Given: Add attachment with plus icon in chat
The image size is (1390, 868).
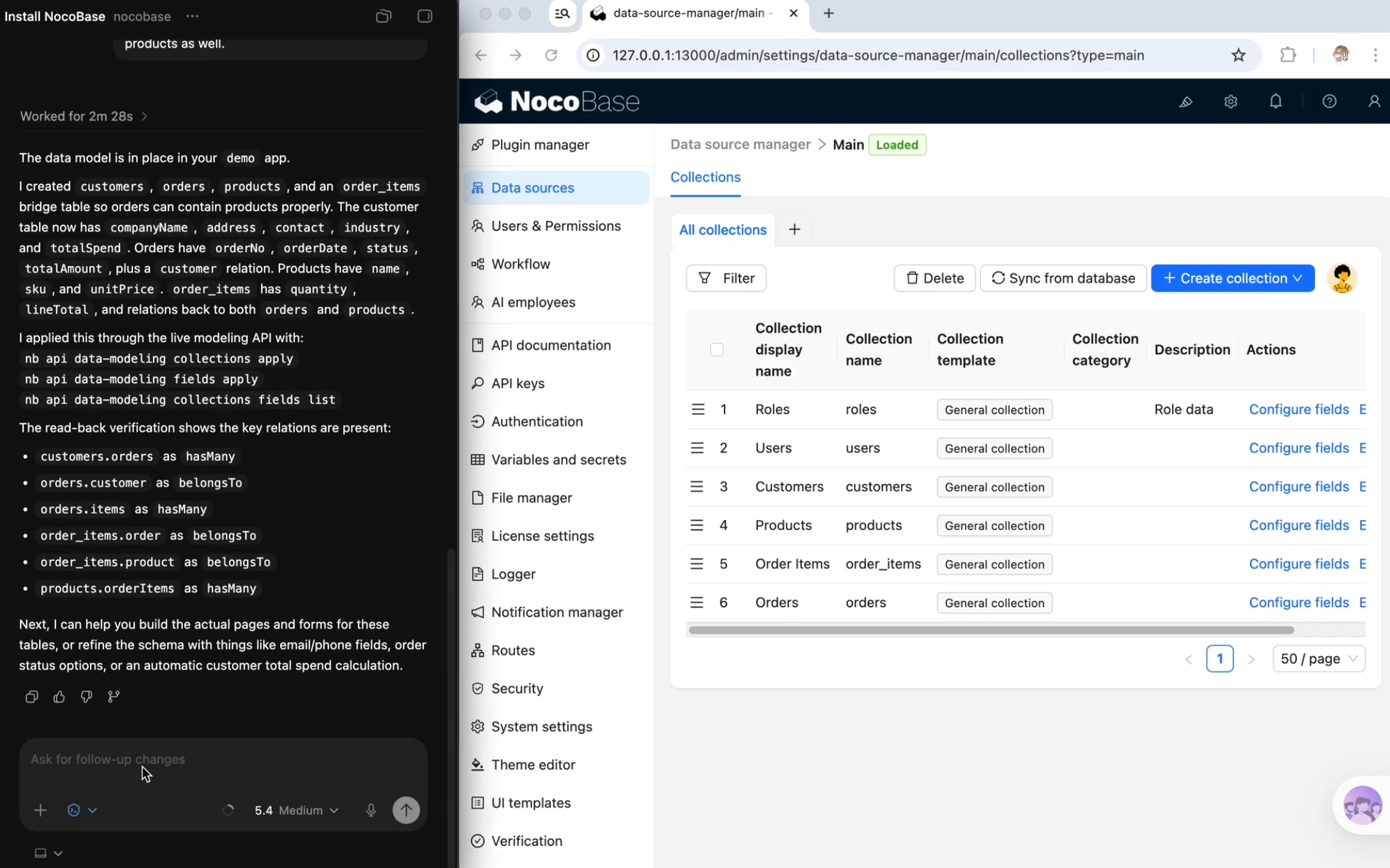Looking at the screenshot, I should point(40,810).
